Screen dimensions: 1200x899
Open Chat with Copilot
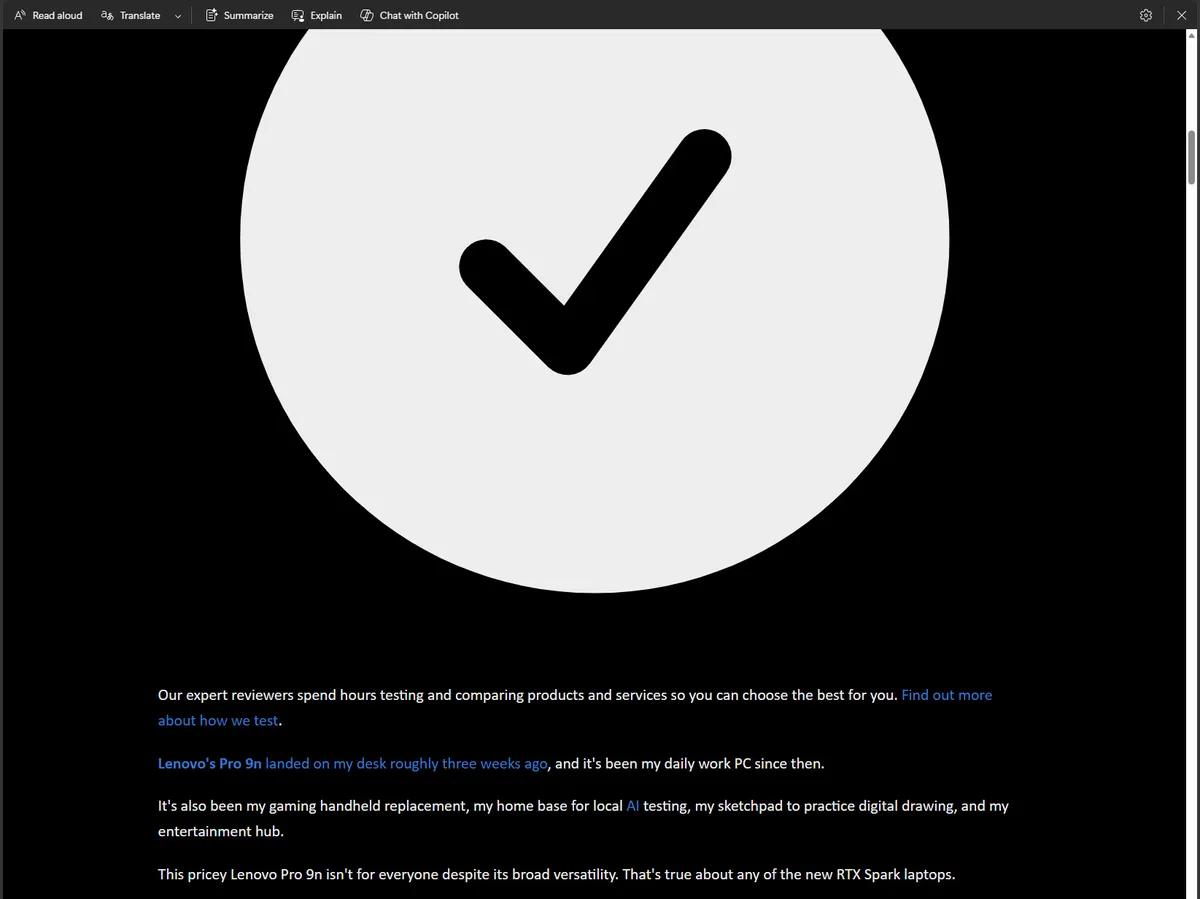409,15
